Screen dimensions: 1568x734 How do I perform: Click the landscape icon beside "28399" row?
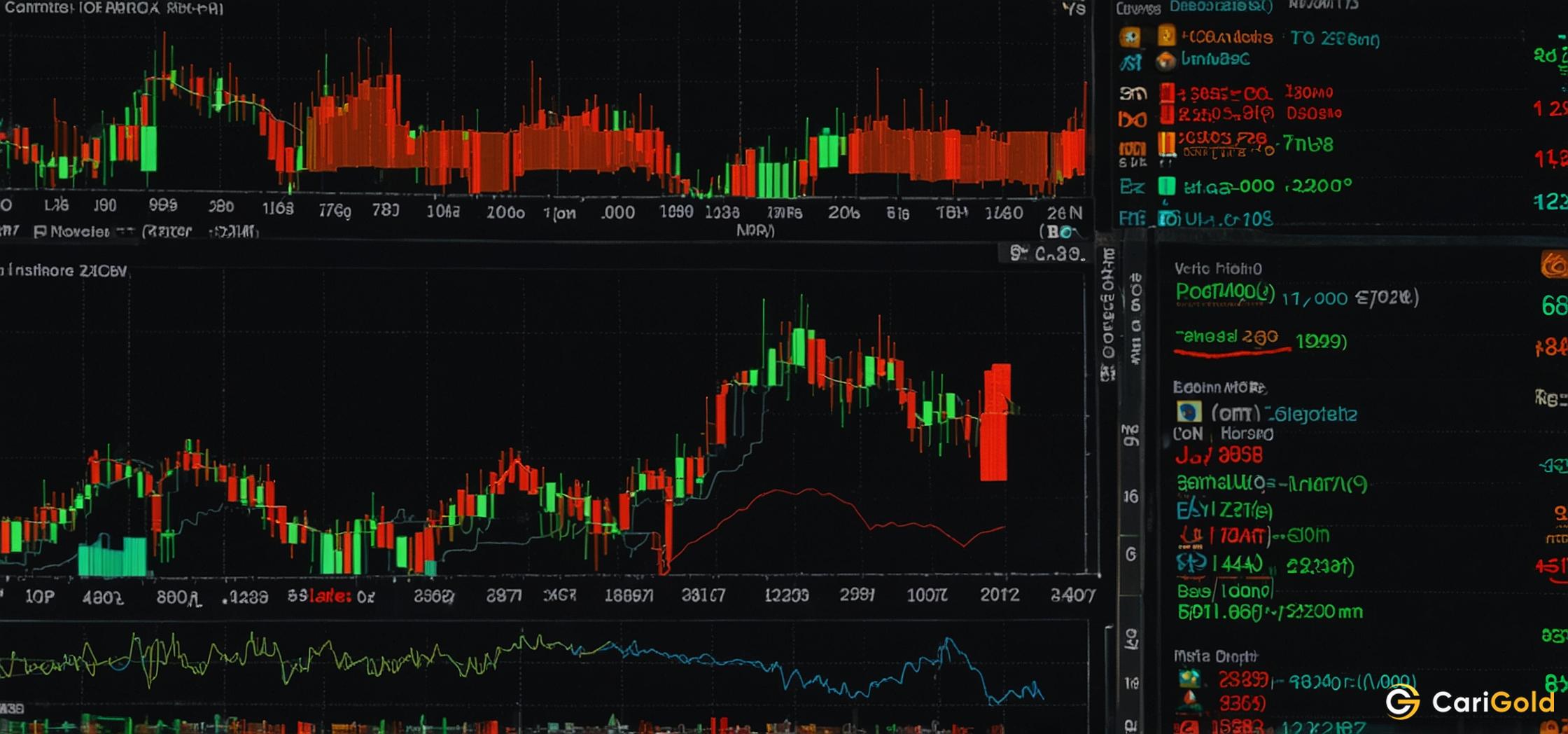(x=1189, y=679)
